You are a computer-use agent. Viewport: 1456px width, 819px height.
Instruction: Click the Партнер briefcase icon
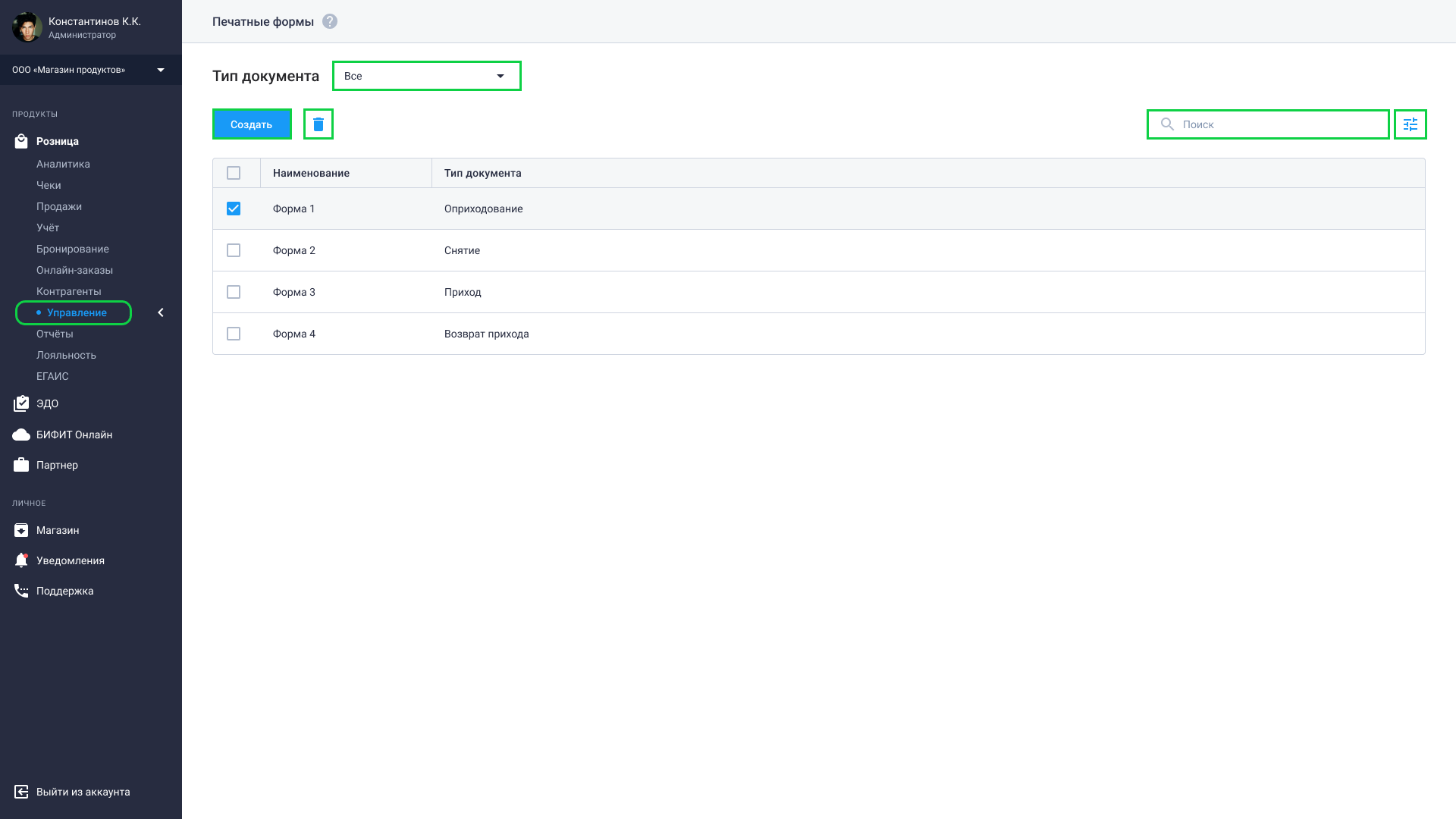21,465
